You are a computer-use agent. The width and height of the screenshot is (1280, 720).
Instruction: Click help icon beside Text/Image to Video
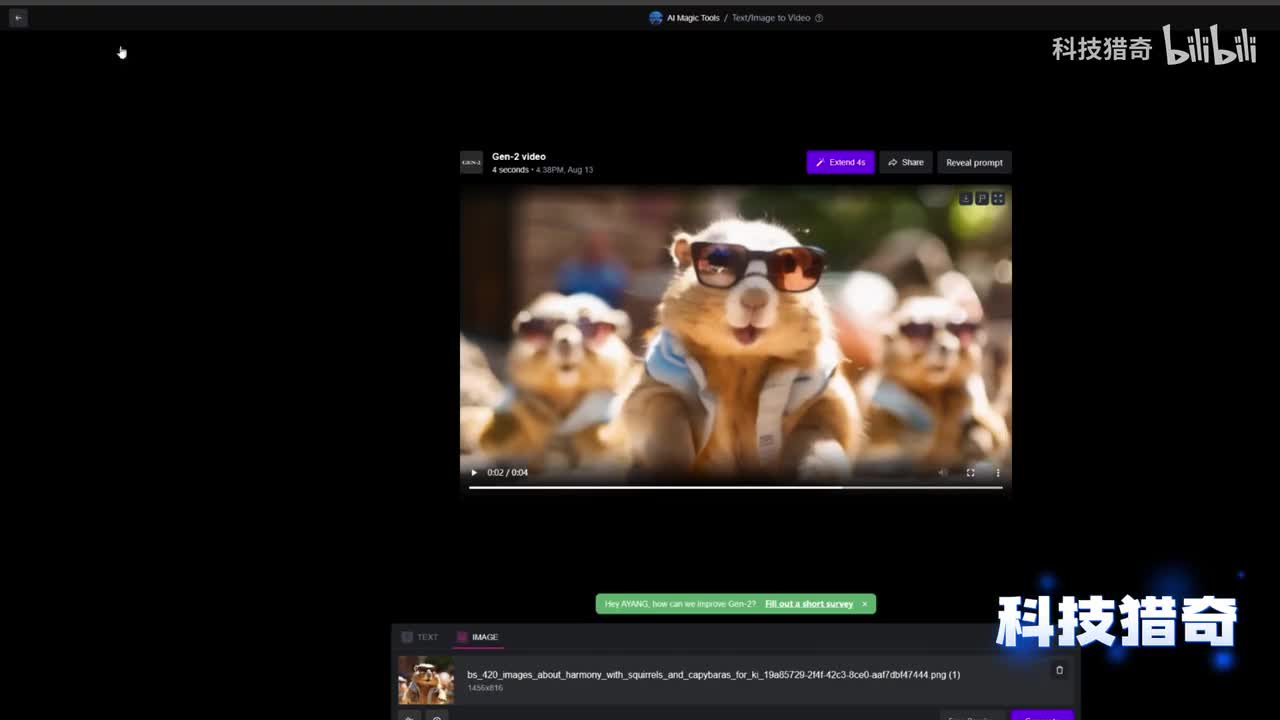click(819, 18)
